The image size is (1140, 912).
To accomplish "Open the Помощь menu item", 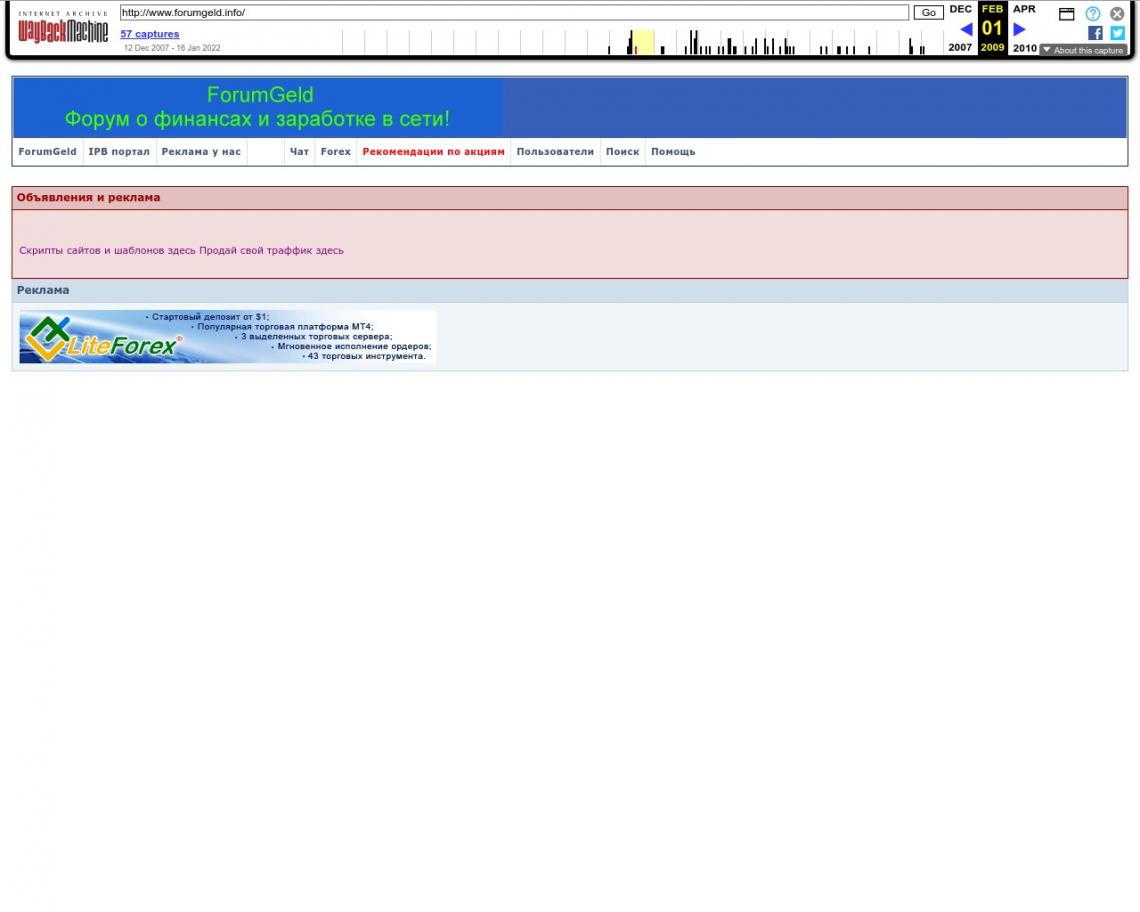I will tap(673, 152).
